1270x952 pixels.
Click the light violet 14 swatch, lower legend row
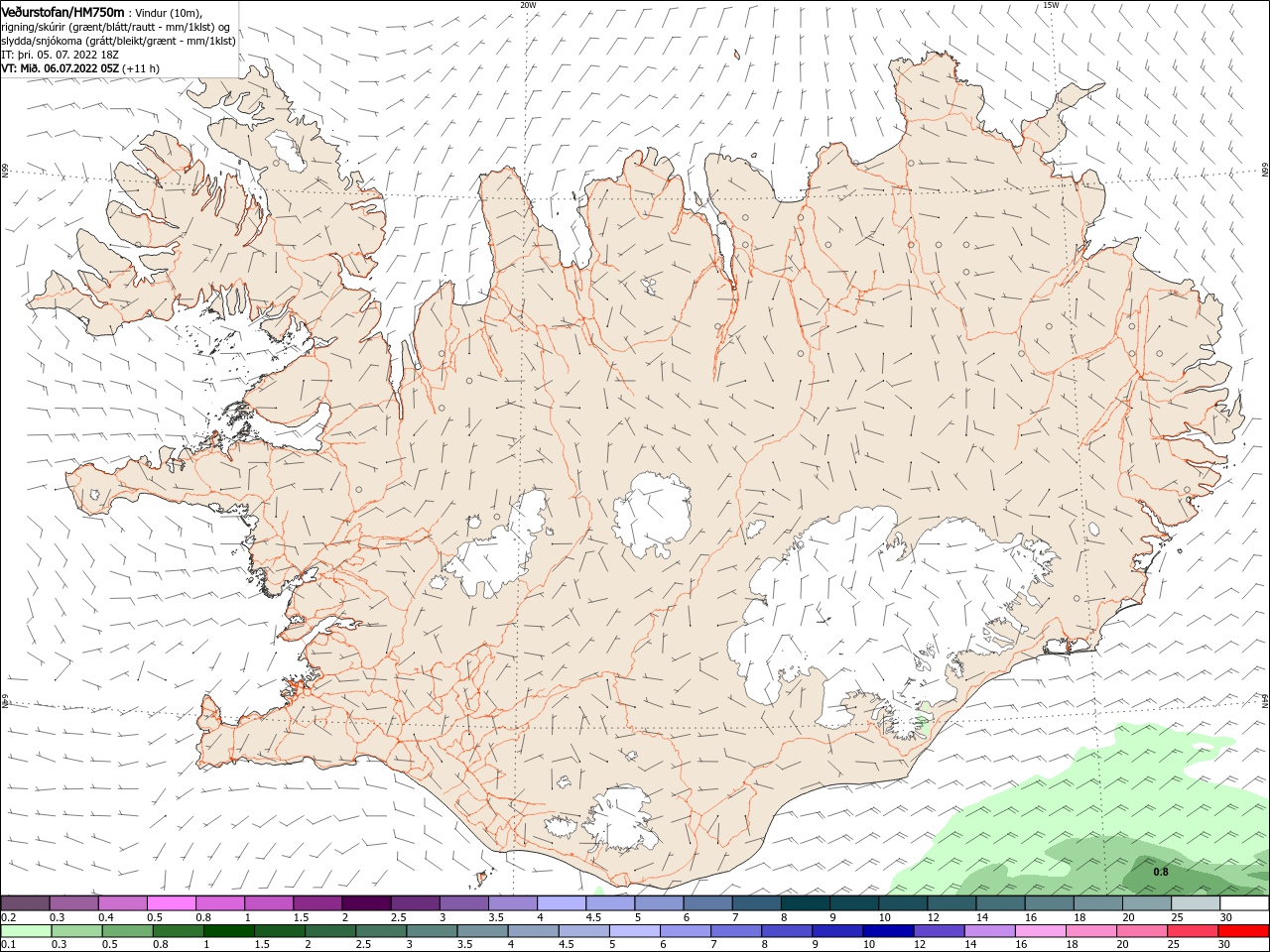(990, 932)
